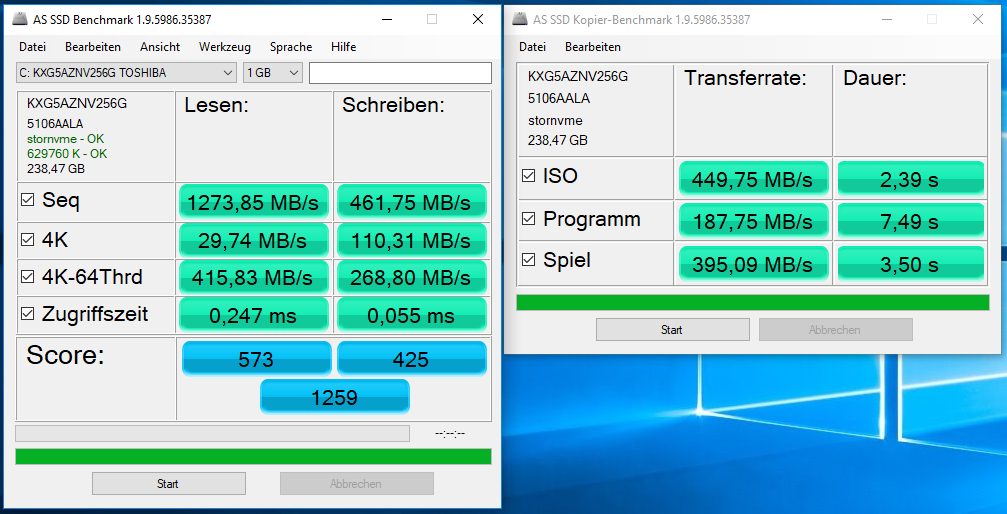This screenshot has height=514, width=1007.
Task: Open the drive selection dropdown (C: KXG5AZNV256G TOSHIBA)
Action: point(127,73)
